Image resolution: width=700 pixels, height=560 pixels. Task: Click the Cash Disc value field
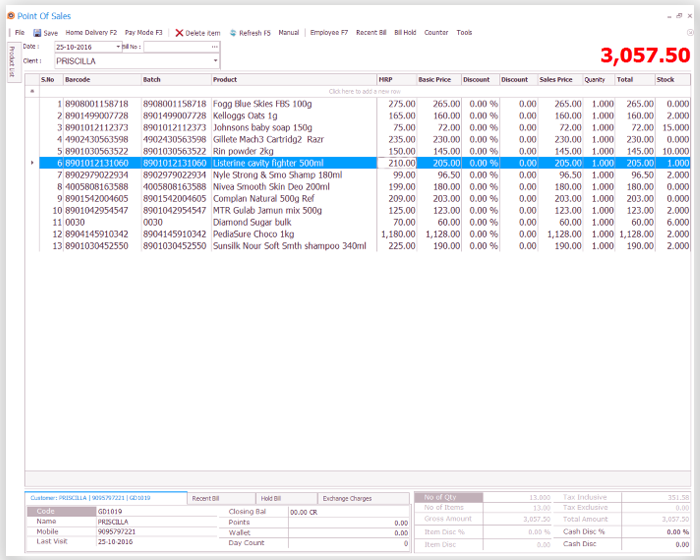point(655,544)
